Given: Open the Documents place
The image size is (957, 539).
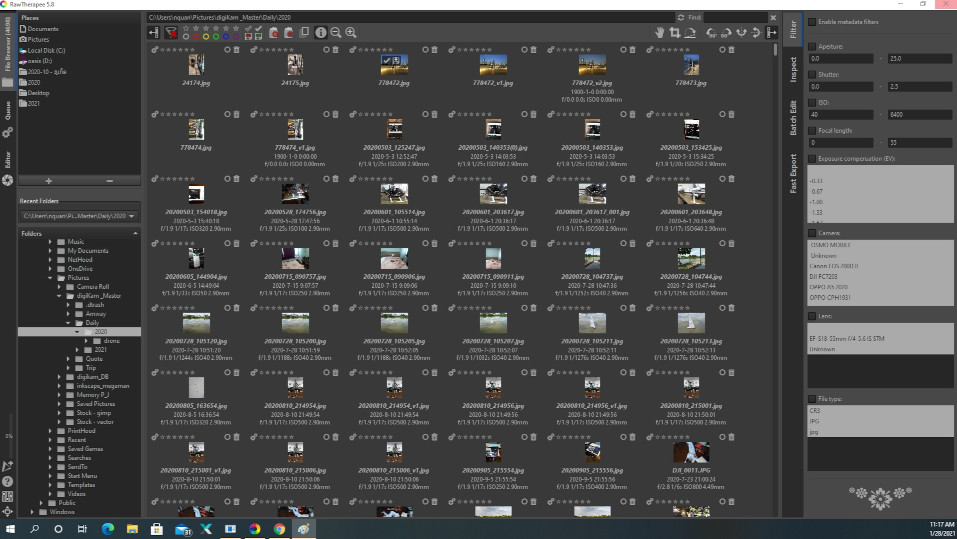Looking at the screenshot, I should [42, 29].
